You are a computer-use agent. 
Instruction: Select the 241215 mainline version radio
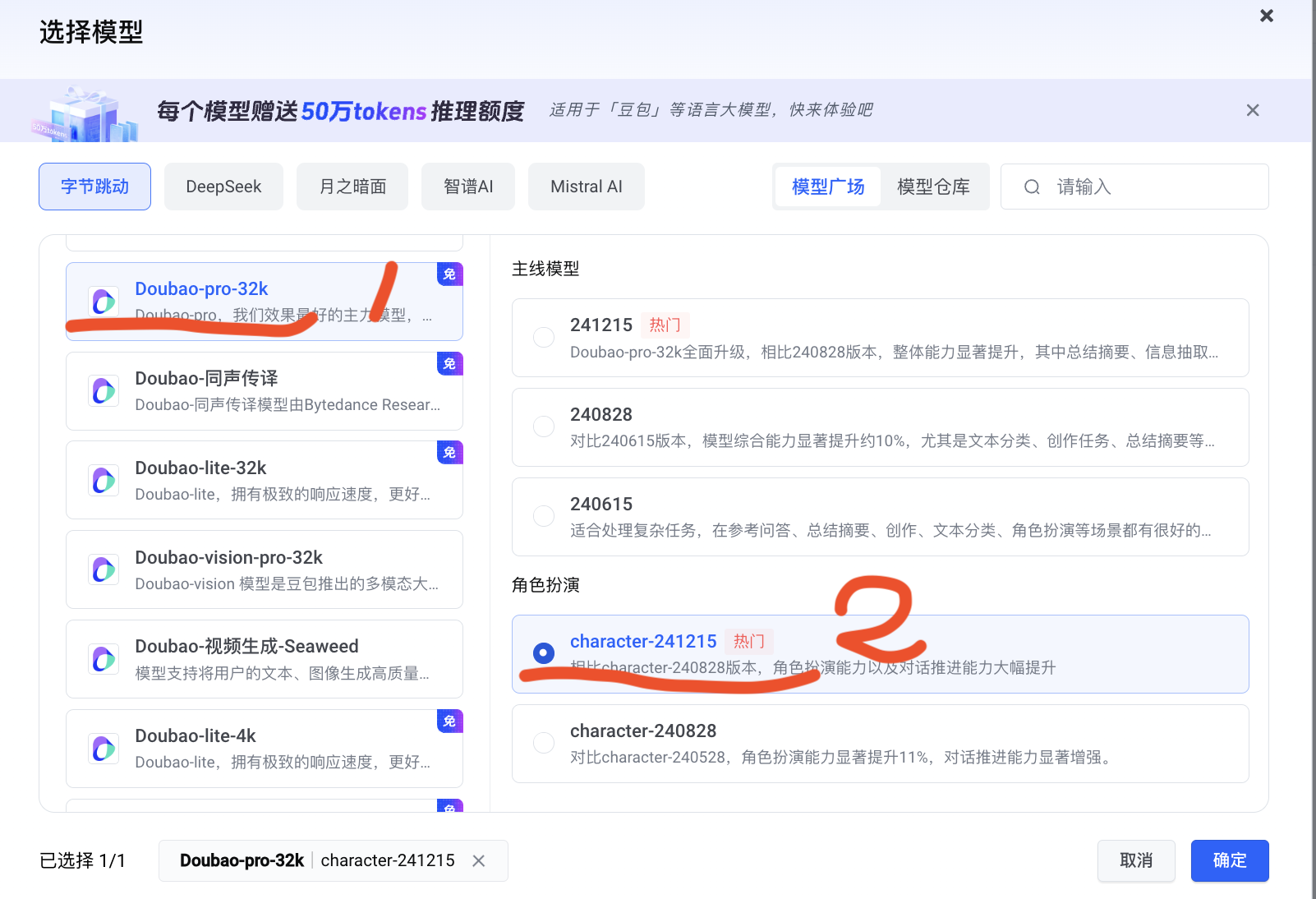(x=544, y=338)
